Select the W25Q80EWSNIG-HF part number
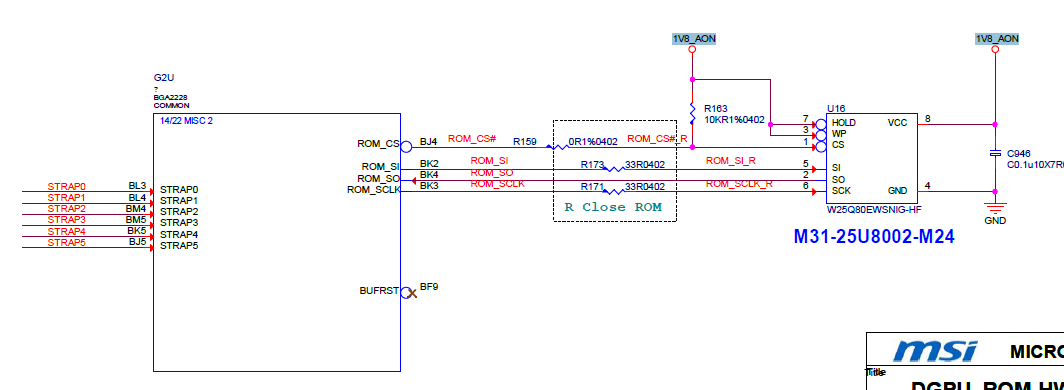Screen dimensions: 1064x390 point(874,209)
